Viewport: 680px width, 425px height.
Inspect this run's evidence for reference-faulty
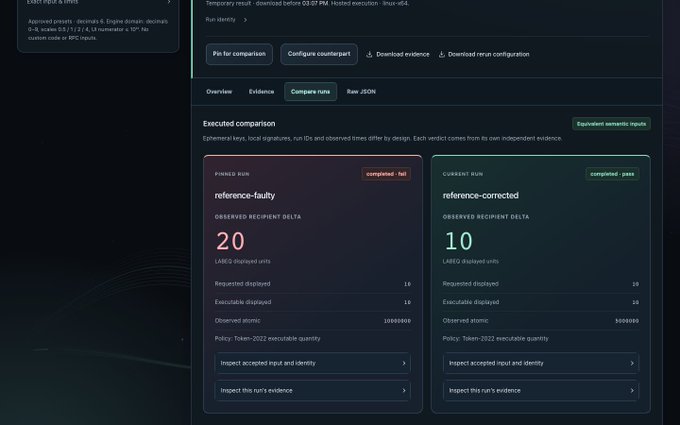point(313,390)
